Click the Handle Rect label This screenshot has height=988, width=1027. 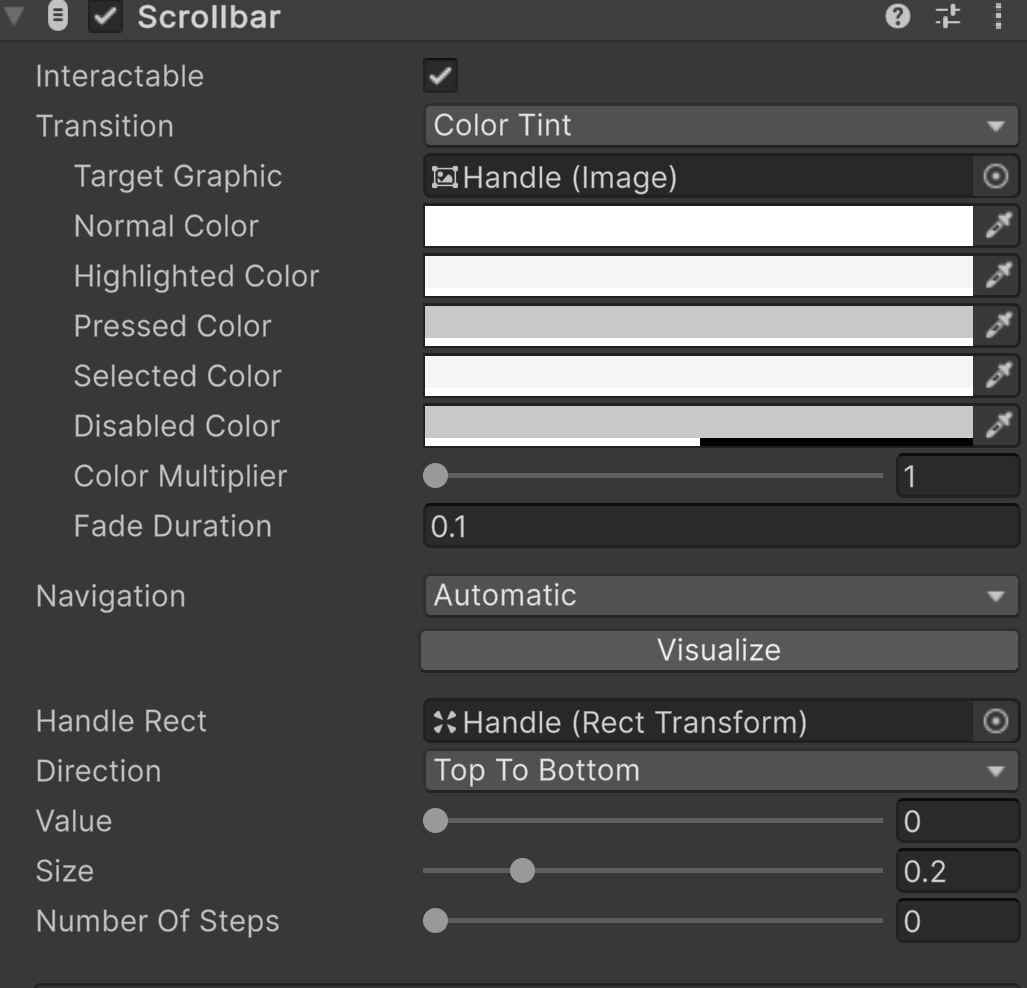(121, 721)
